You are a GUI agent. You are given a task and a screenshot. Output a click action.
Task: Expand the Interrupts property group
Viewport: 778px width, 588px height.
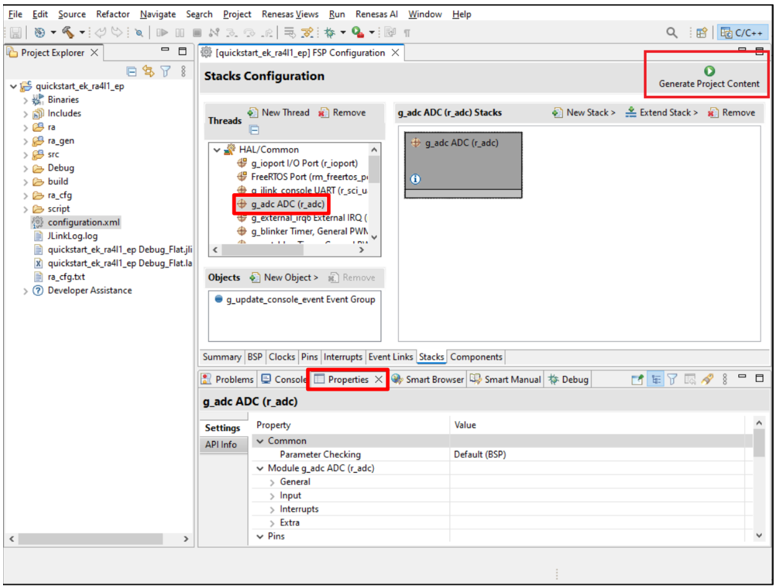click(272, 509)
